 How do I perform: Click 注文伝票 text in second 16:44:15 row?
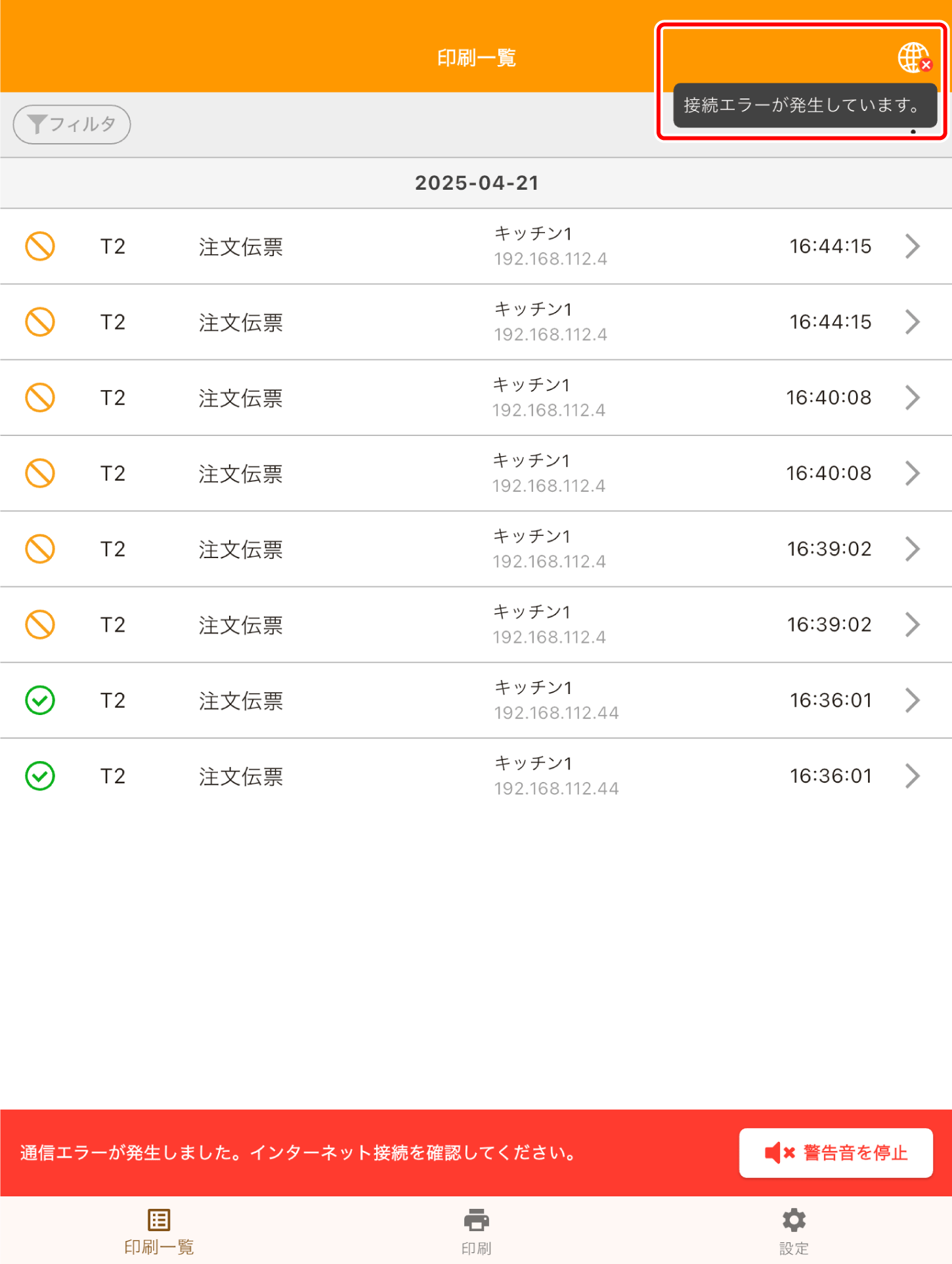241,322
